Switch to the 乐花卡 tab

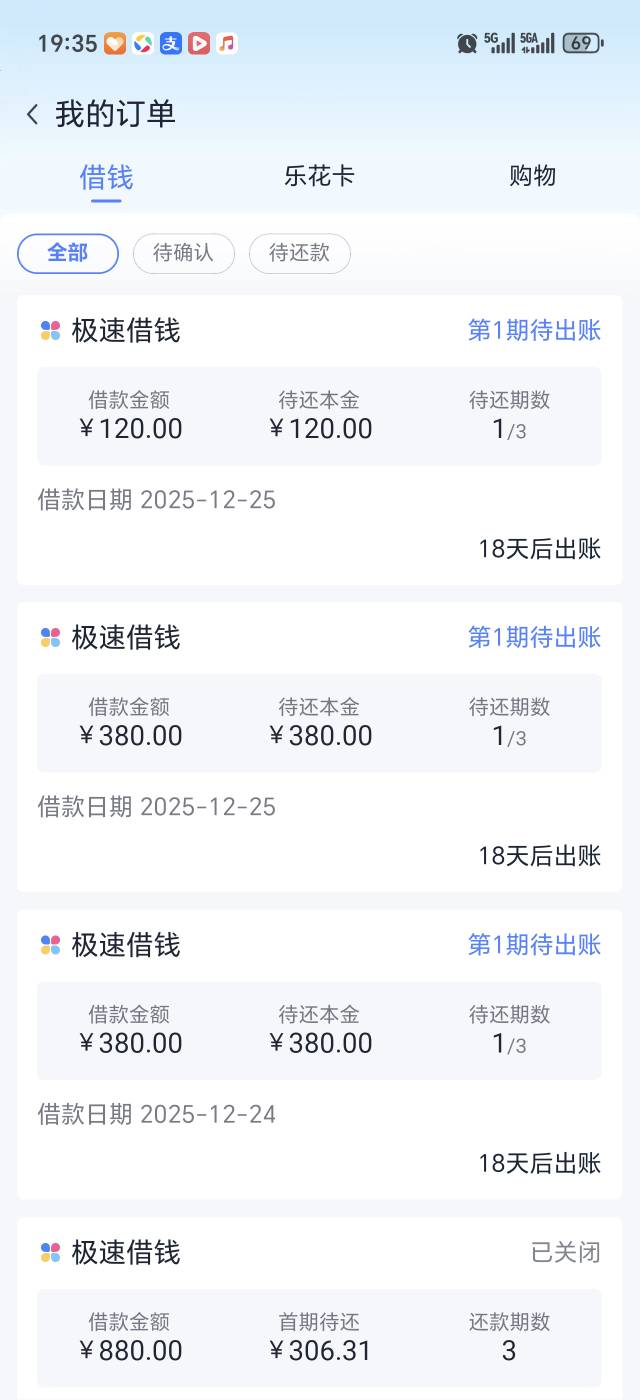pos(319,177)
